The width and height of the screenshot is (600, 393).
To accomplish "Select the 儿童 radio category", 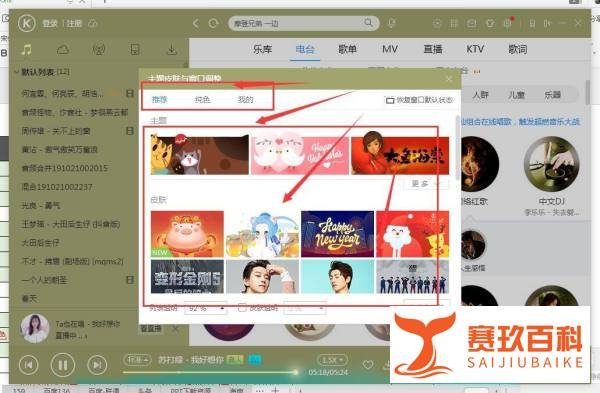I will (x=516, y=95).
